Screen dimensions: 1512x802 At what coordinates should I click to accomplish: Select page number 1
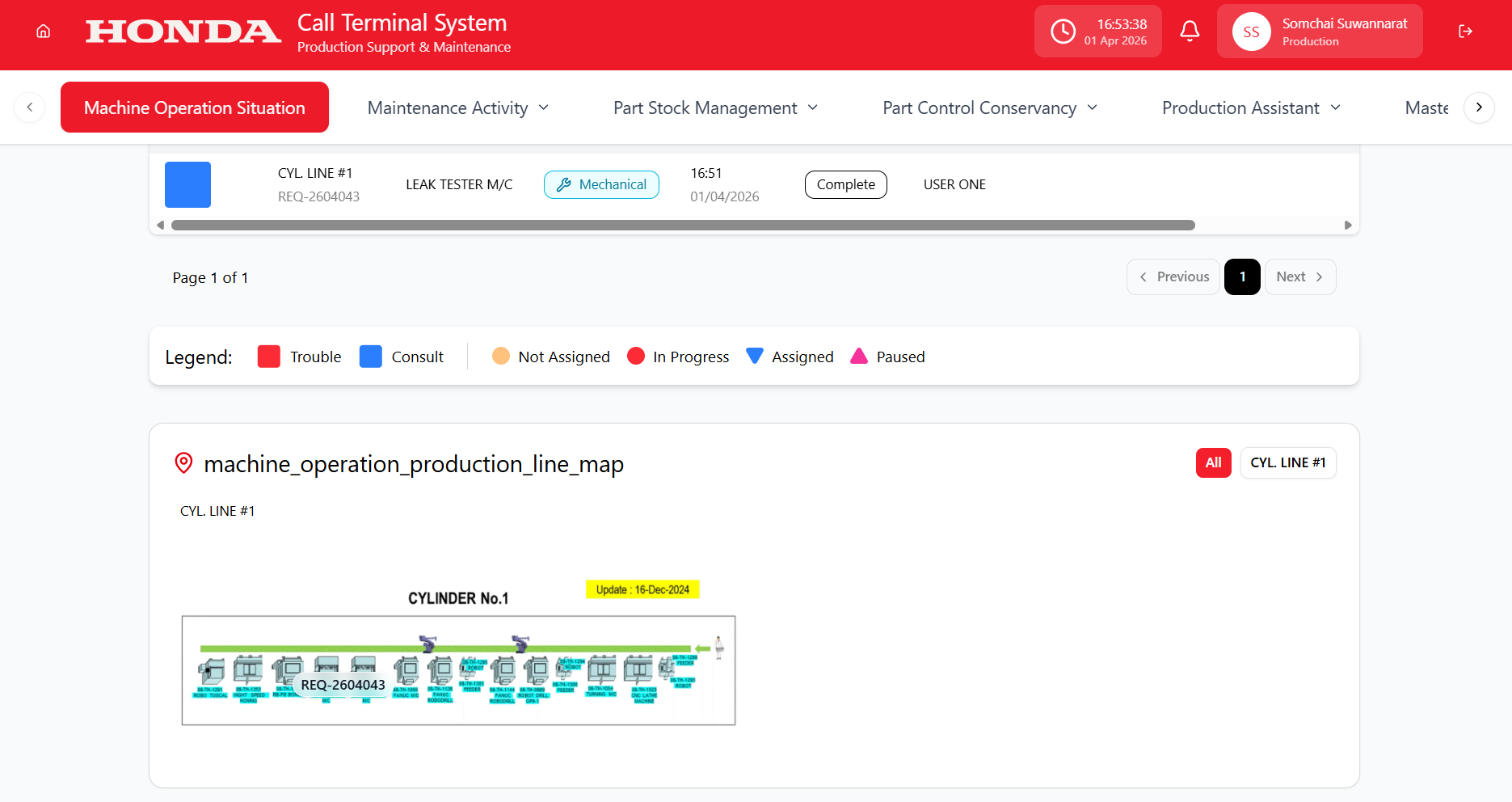tap(1242, 277)
